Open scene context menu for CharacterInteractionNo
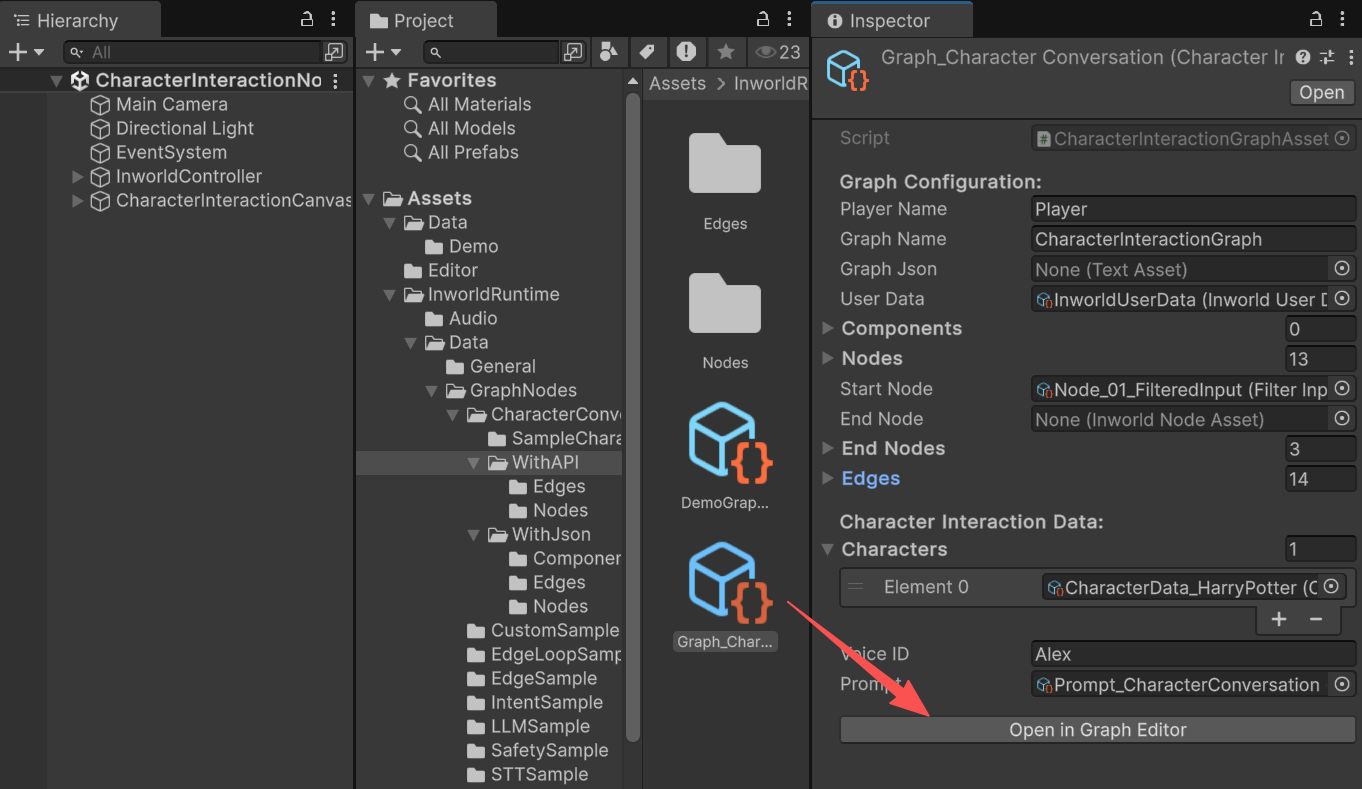 (335, 81)
